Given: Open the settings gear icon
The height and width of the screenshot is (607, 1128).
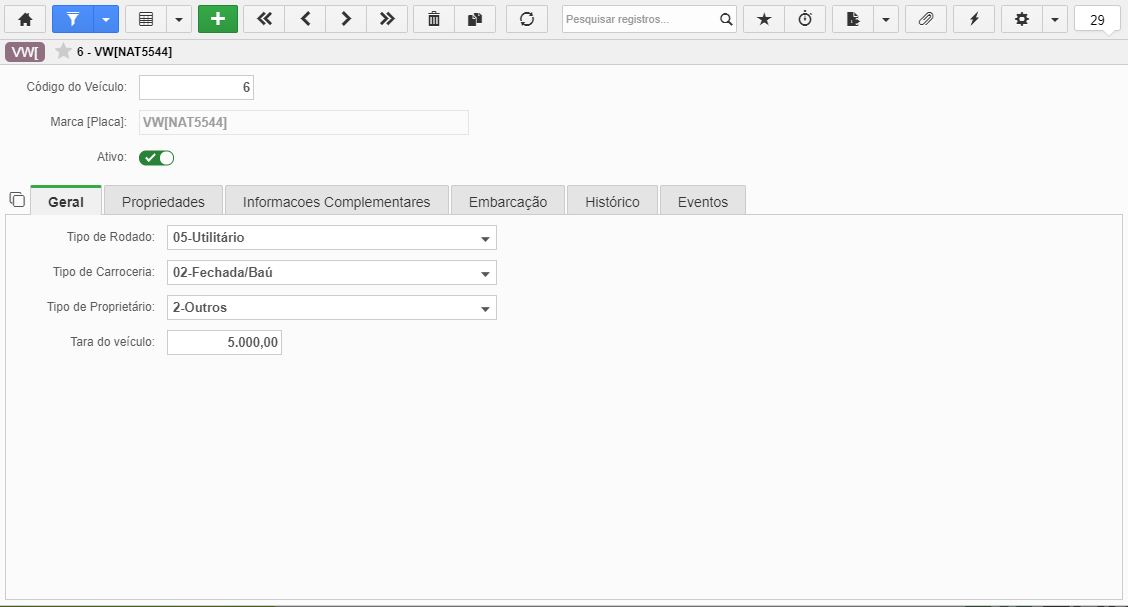Looking at the screenshot, I should [1022, 19].
